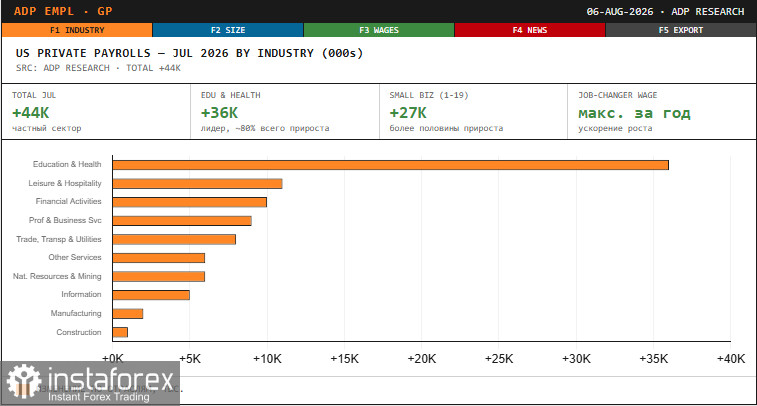
Task: Click the +0K axis tick
Action: pyautogui.click(x=112, y=359)
